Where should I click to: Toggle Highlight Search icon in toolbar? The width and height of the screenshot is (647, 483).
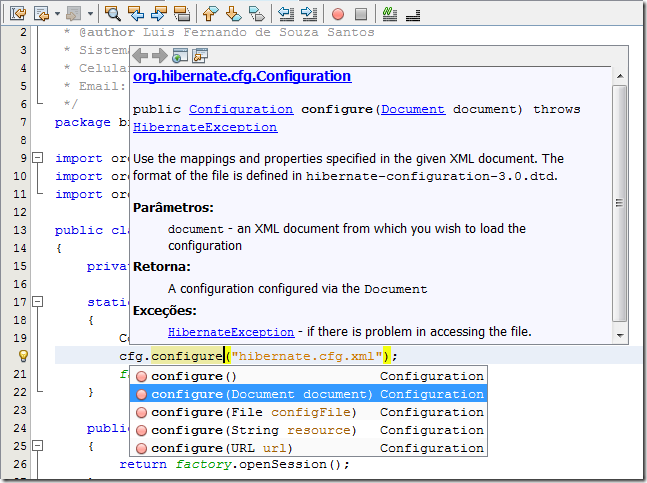181,14
